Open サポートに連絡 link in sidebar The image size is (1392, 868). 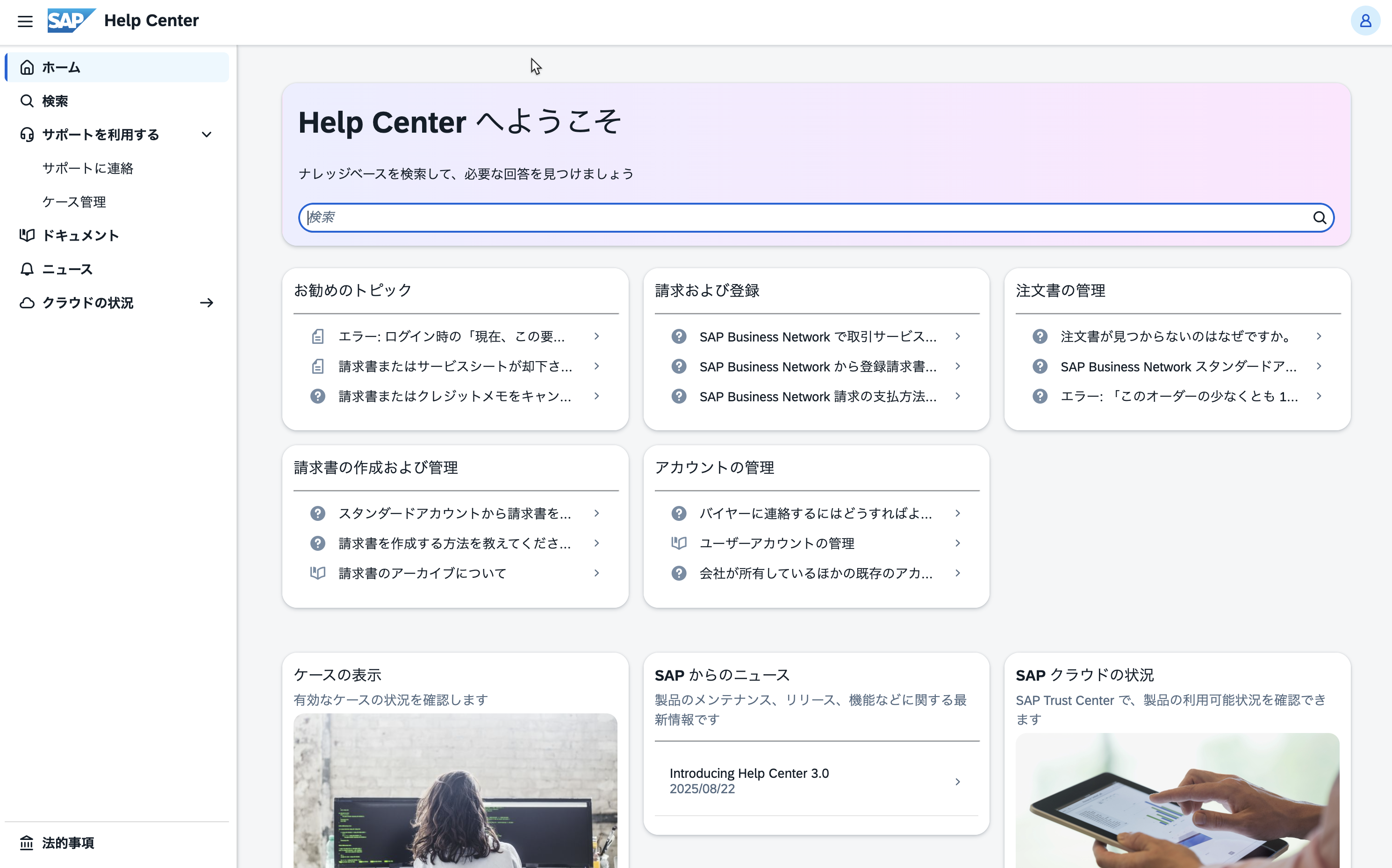pyautogui.click(x=88, y=168)
